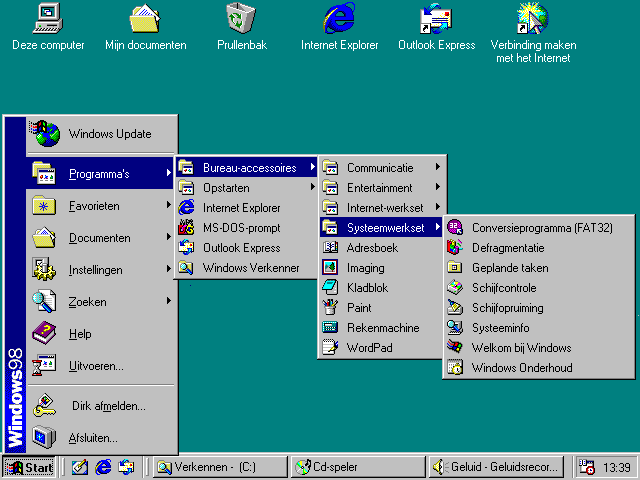Switch to Geluid - Geluidsrecorder taskbar button

point(496,467)
